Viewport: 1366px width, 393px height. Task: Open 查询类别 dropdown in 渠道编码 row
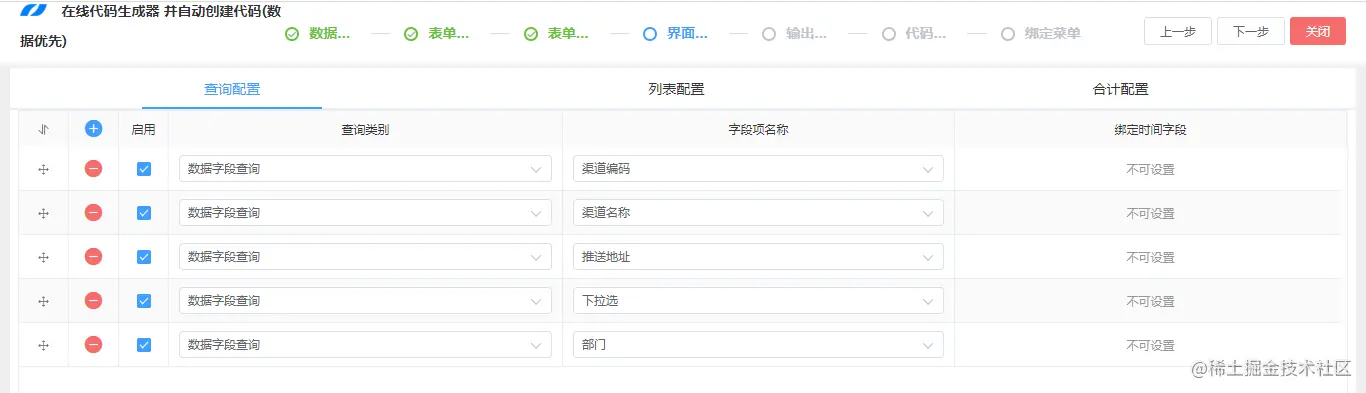pos(365,169)
